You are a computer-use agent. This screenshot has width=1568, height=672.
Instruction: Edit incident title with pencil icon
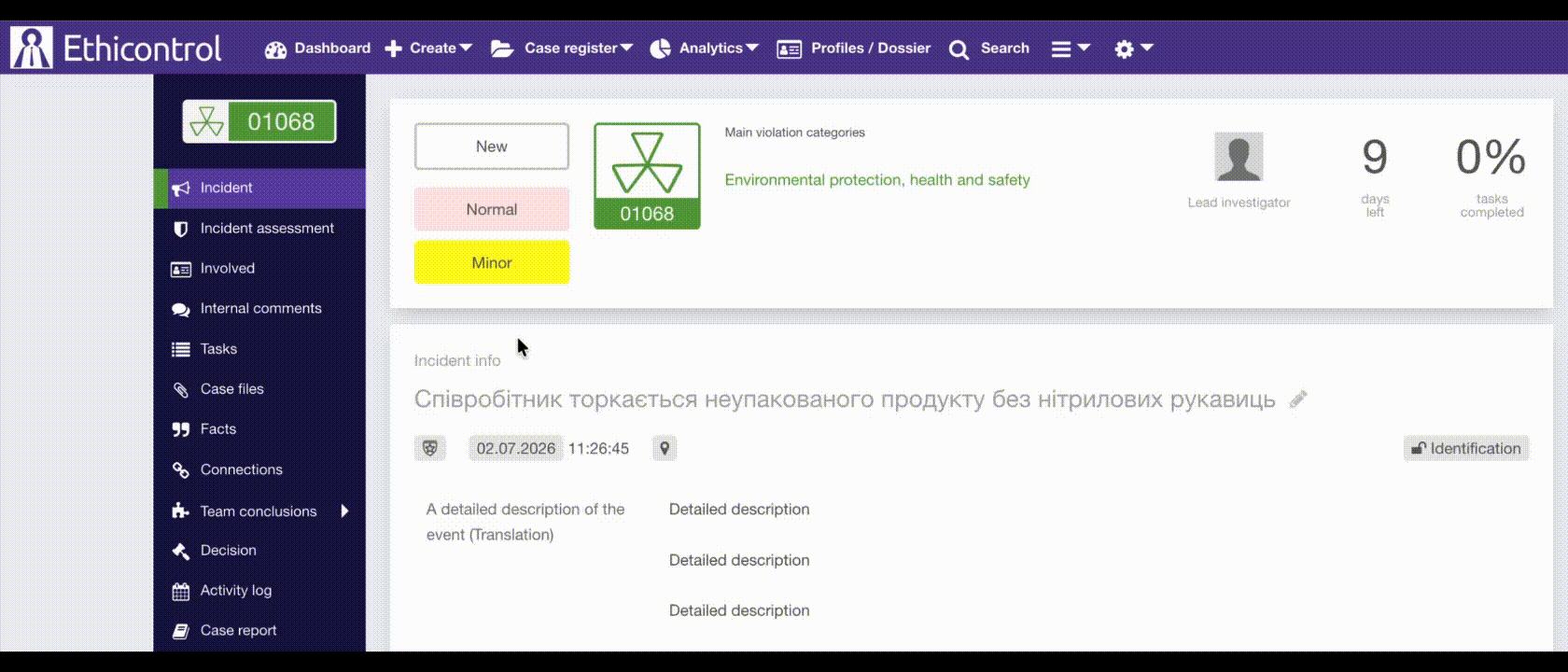point(1298,399)
